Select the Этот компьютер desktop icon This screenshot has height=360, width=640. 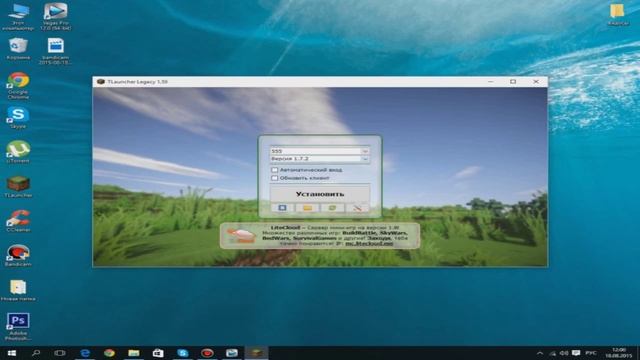click(x=18, y=16)
